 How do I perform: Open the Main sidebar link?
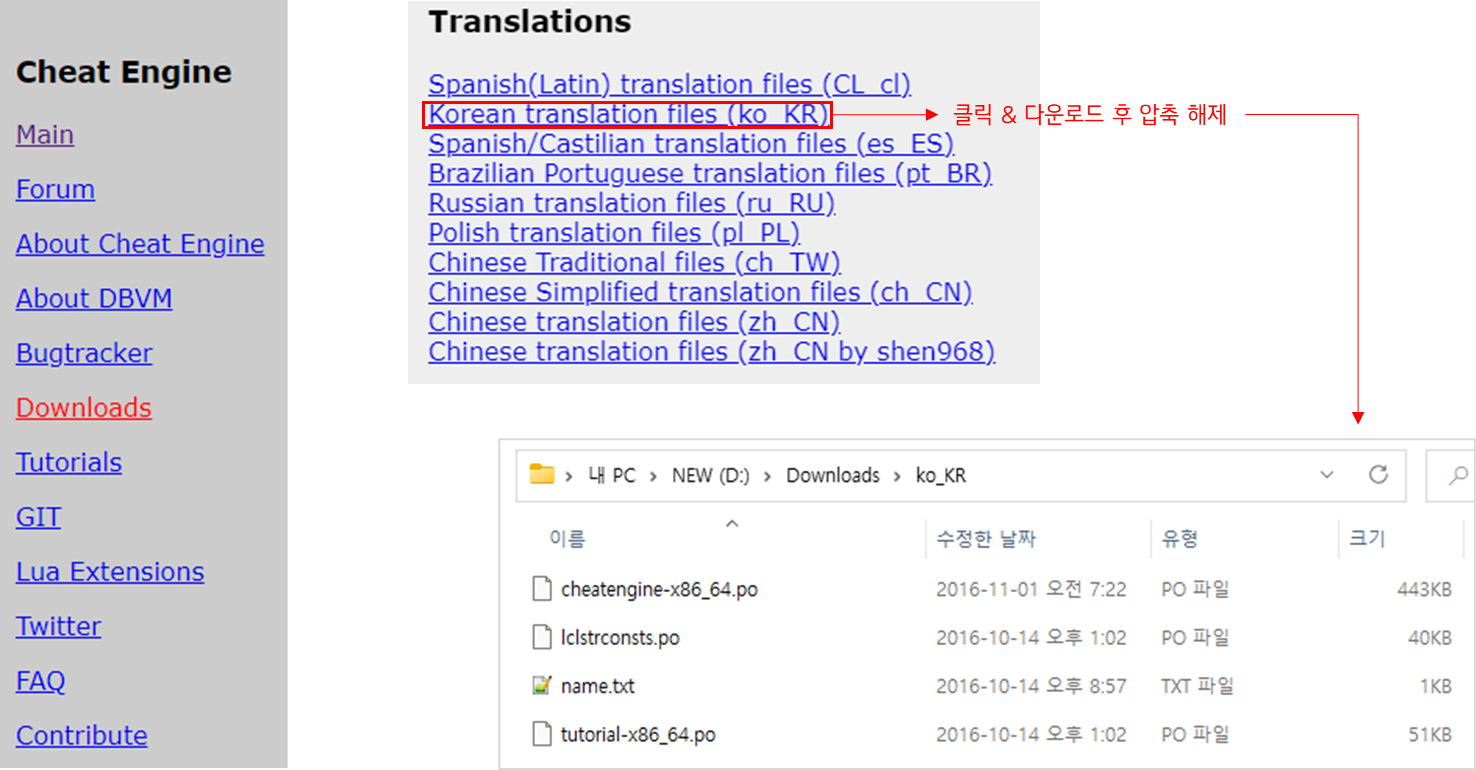[x=45, y=135]
